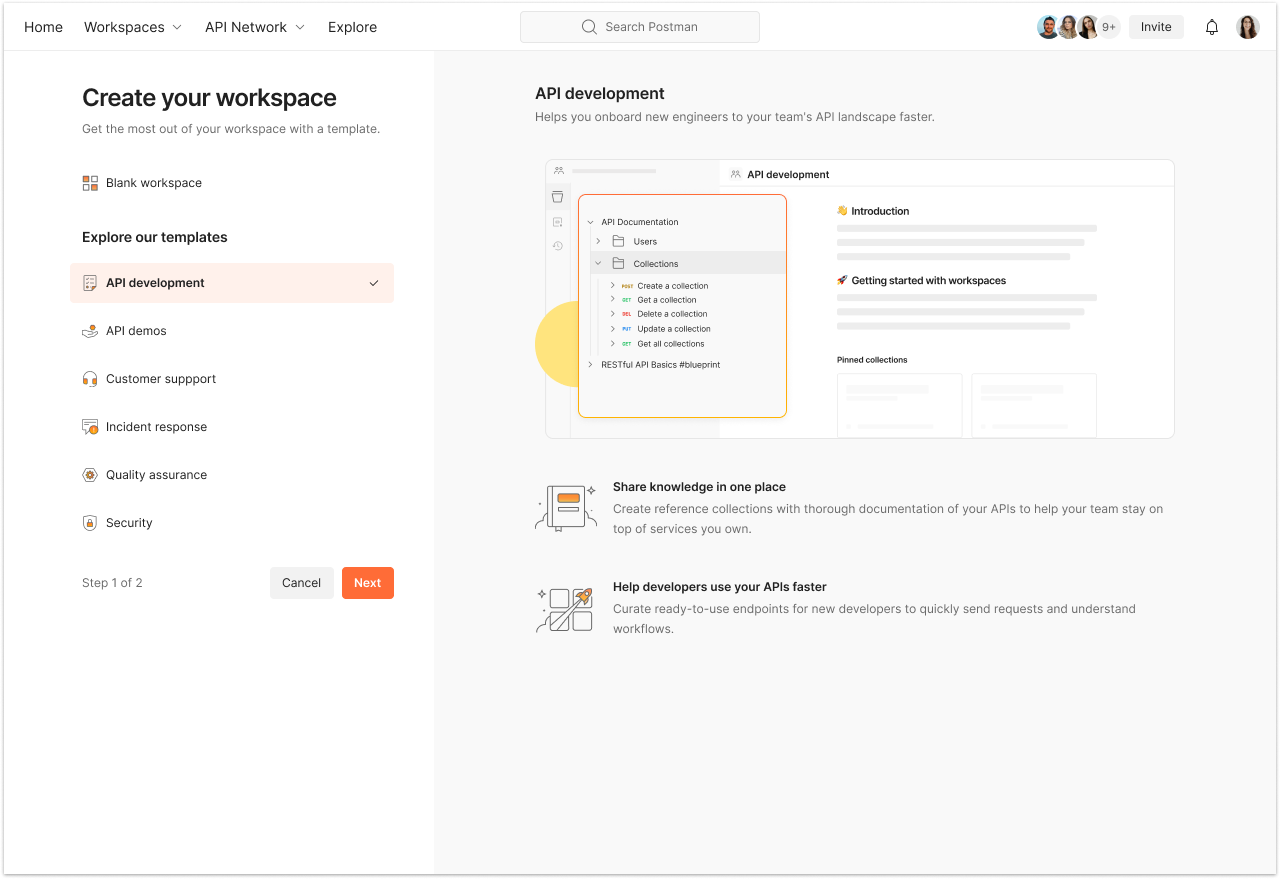Expand the API Network menu
The height and width of the screenshot is (879, 1280).
click(x=254, y=27)
